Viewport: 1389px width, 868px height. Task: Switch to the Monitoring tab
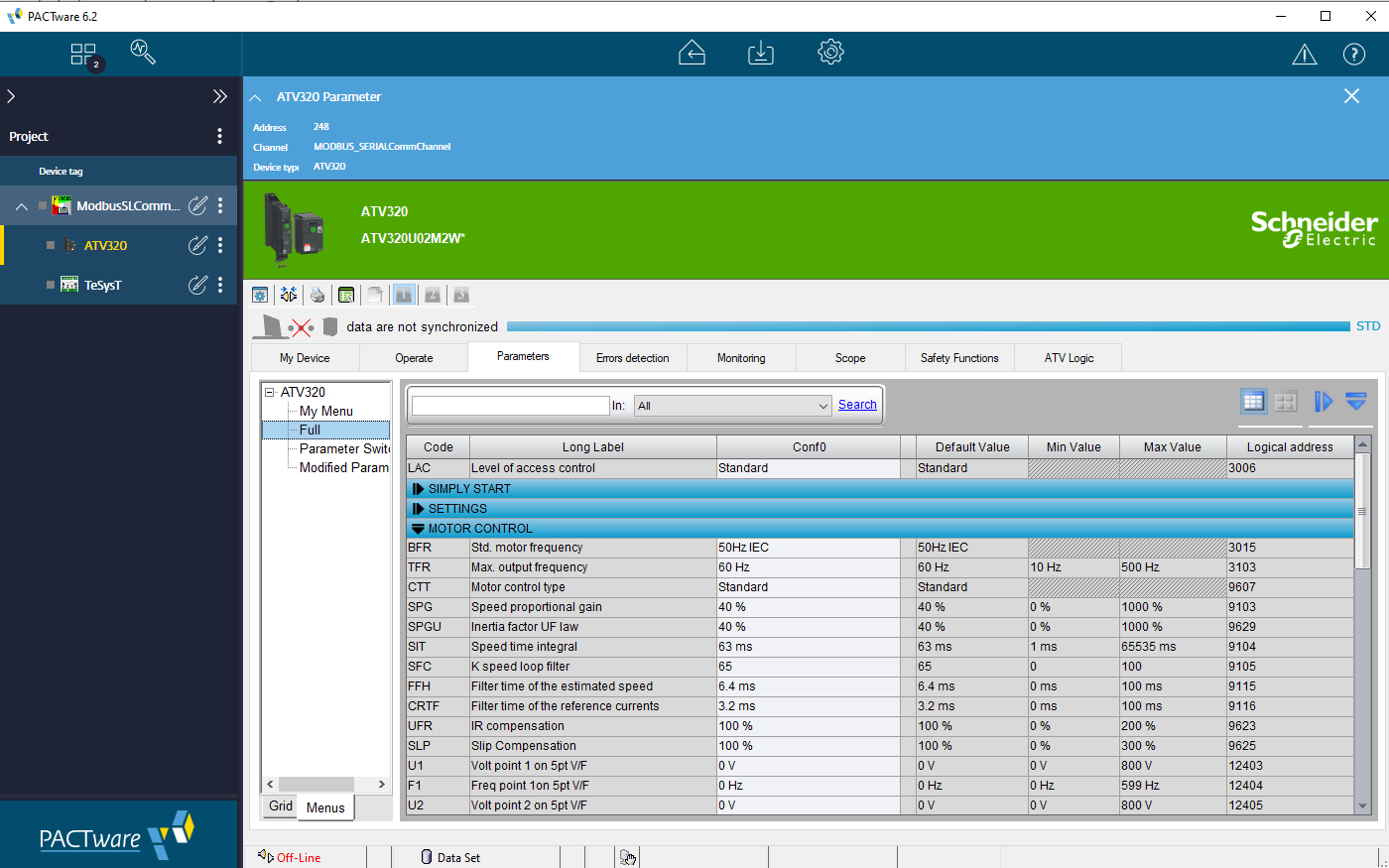point(741,358)
